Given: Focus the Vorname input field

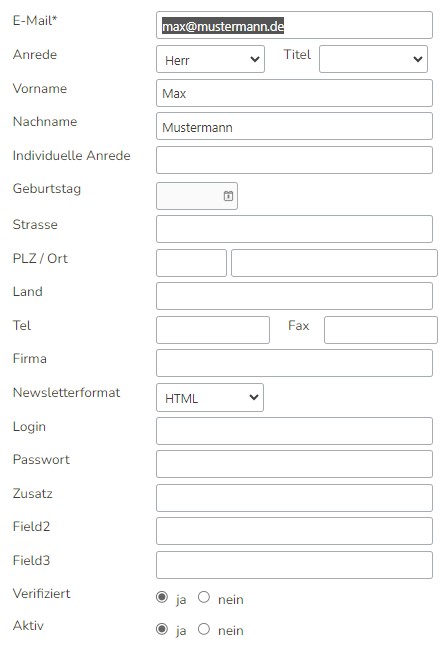Looking at the screenshot, I should 294,93.
